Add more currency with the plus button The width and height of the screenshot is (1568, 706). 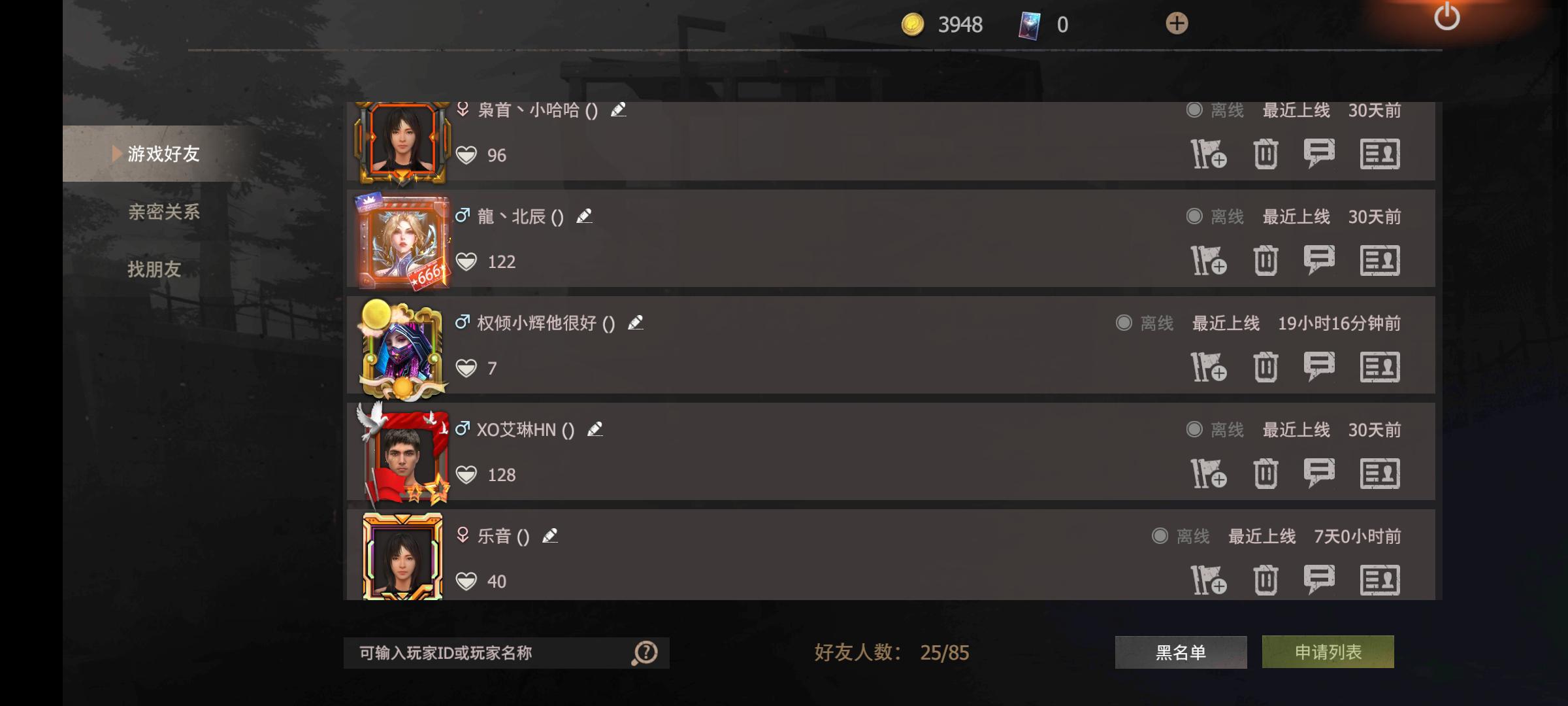pos(1177,24)
